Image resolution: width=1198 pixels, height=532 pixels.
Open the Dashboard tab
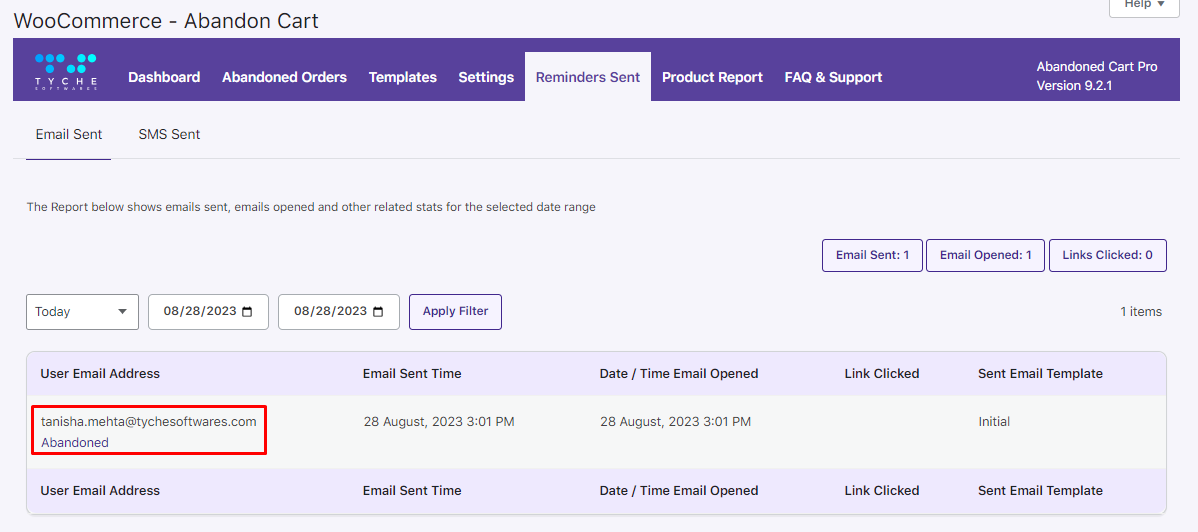click(x=164, y=77)
